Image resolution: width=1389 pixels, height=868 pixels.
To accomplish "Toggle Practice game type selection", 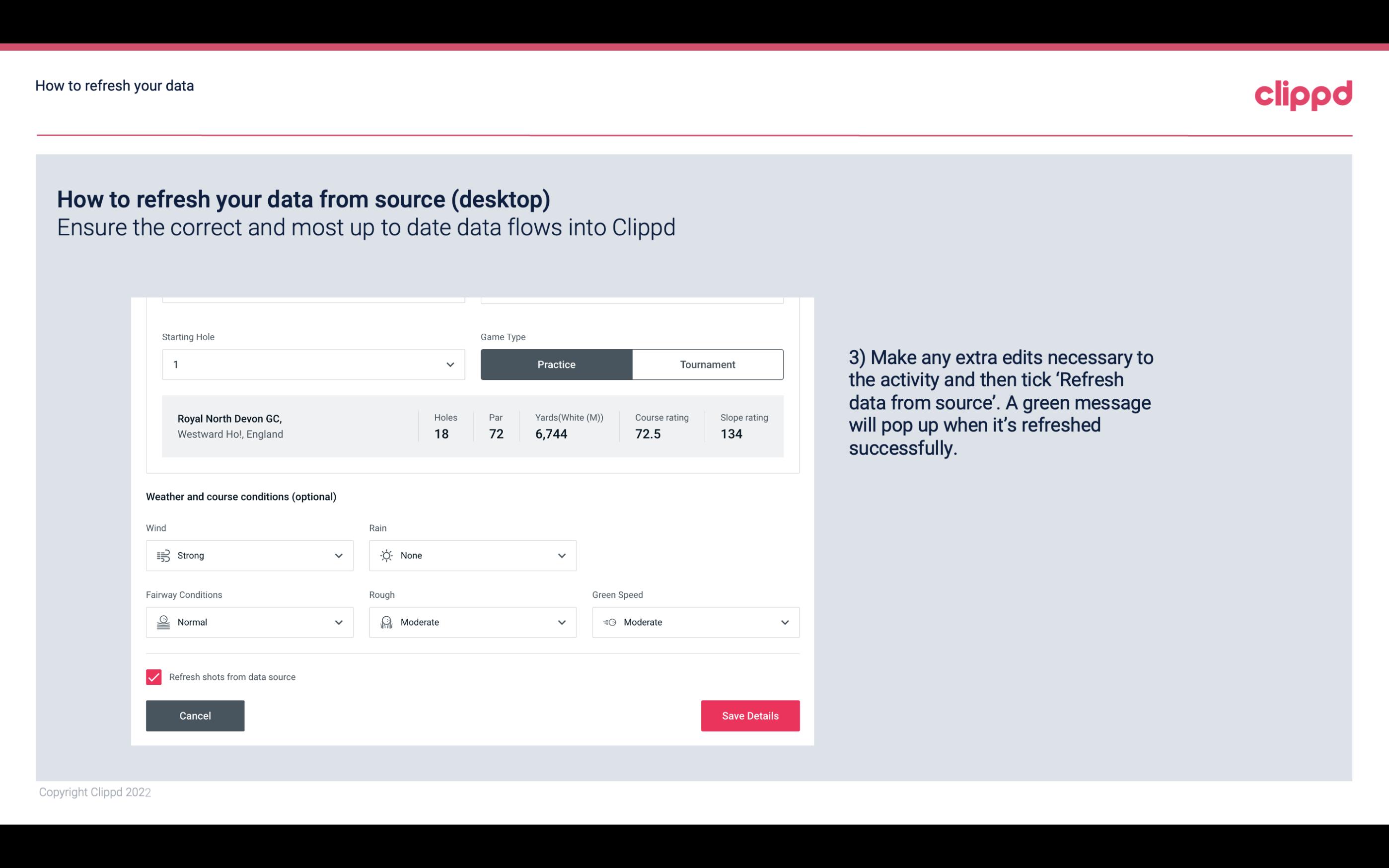I will (x=556, y=364).
